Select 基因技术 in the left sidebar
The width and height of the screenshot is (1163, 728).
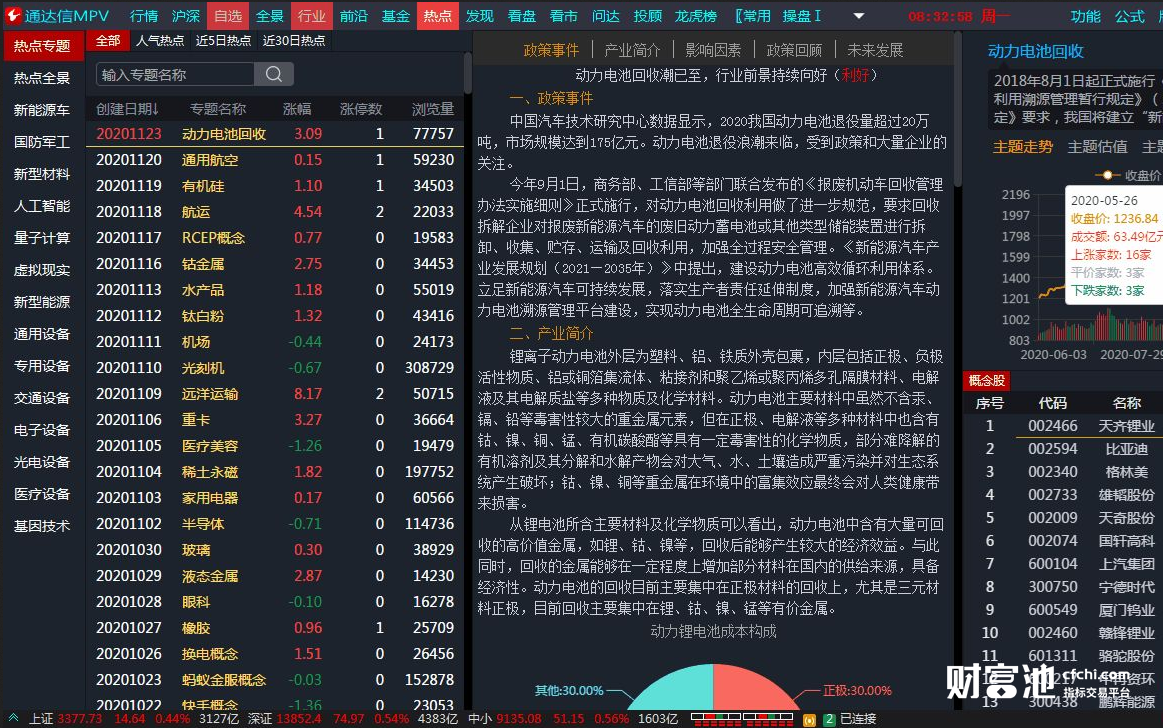[x=42, y=526]
